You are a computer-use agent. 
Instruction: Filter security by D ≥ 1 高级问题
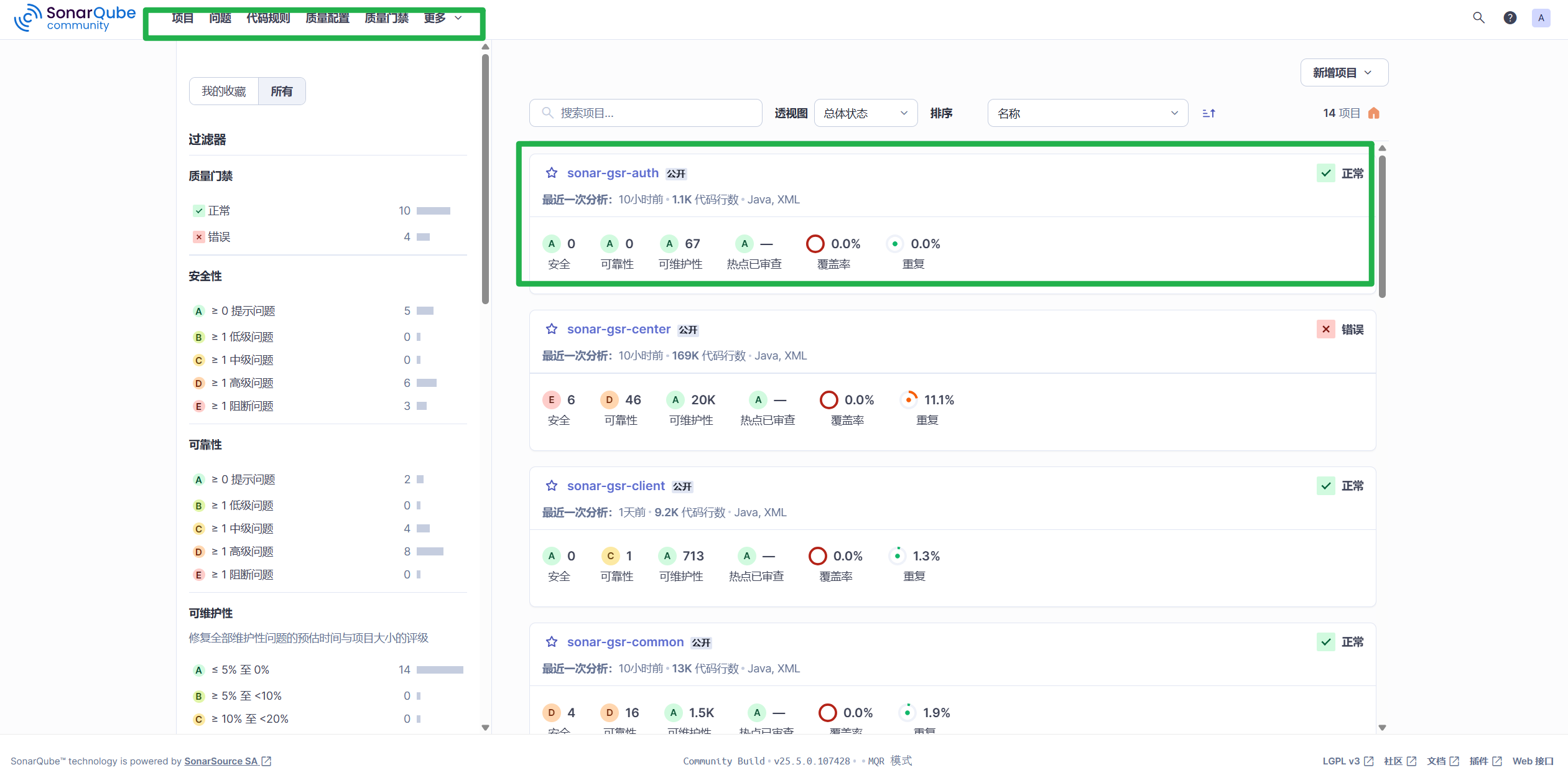pyautogui.click(x=328, y=383)
